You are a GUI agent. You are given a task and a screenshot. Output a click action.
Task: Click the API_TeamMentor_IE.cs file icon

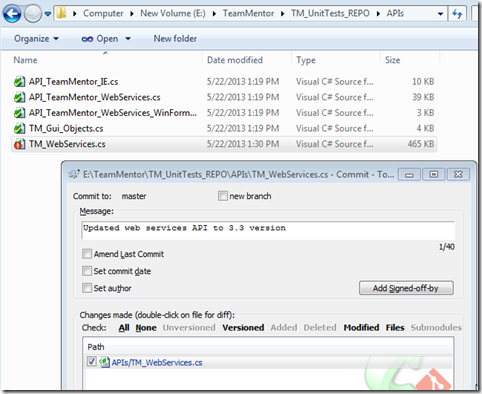tap(19, 82)
